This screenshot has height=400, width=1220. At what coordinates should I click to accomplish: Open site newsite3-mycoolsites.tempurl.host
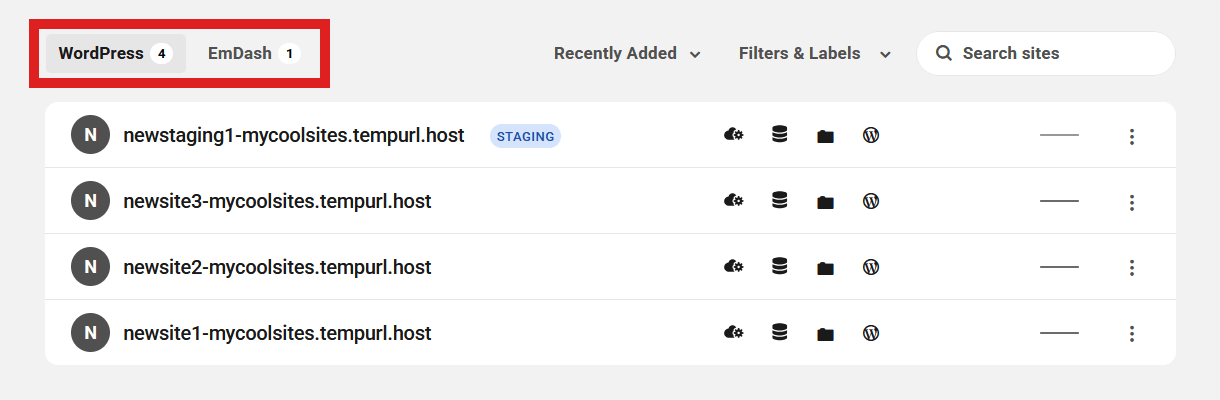point(277,201)
